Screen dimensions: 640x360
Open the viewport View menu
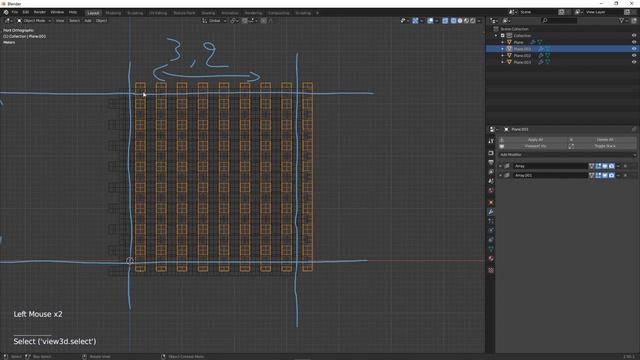60,20
